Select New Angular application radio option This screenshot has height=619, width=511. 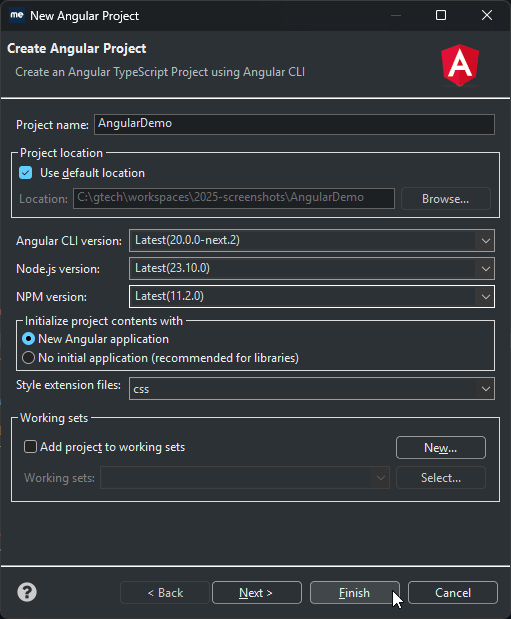point(28,339)
